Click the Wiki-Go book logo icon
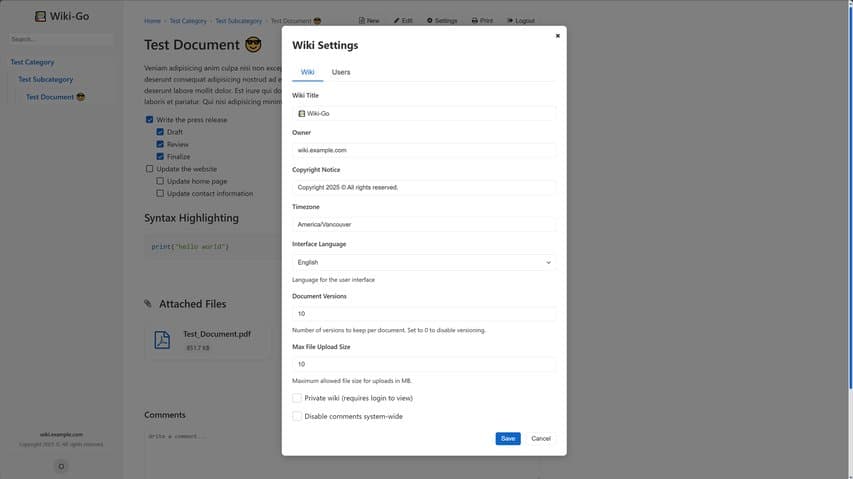Screen dimensions: 853x479 tap(40, 17)
